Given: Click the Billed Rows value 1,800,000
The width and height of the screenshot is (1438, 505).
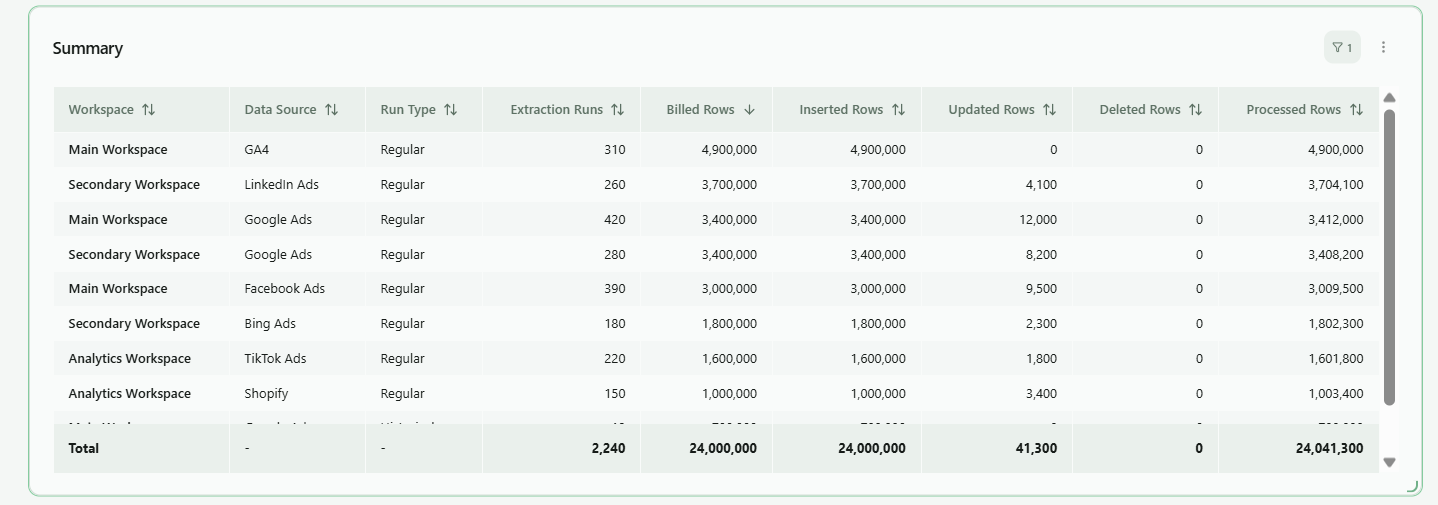Looking at the screenshot, I should click(x=729, y=324).
